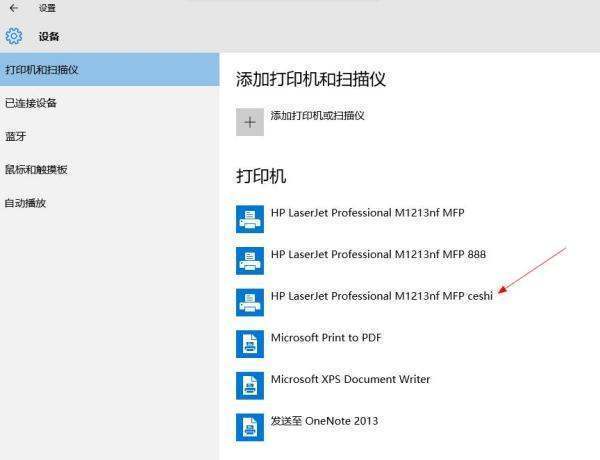Go to 鼠标和触摸板 settings

pos(109,170)
